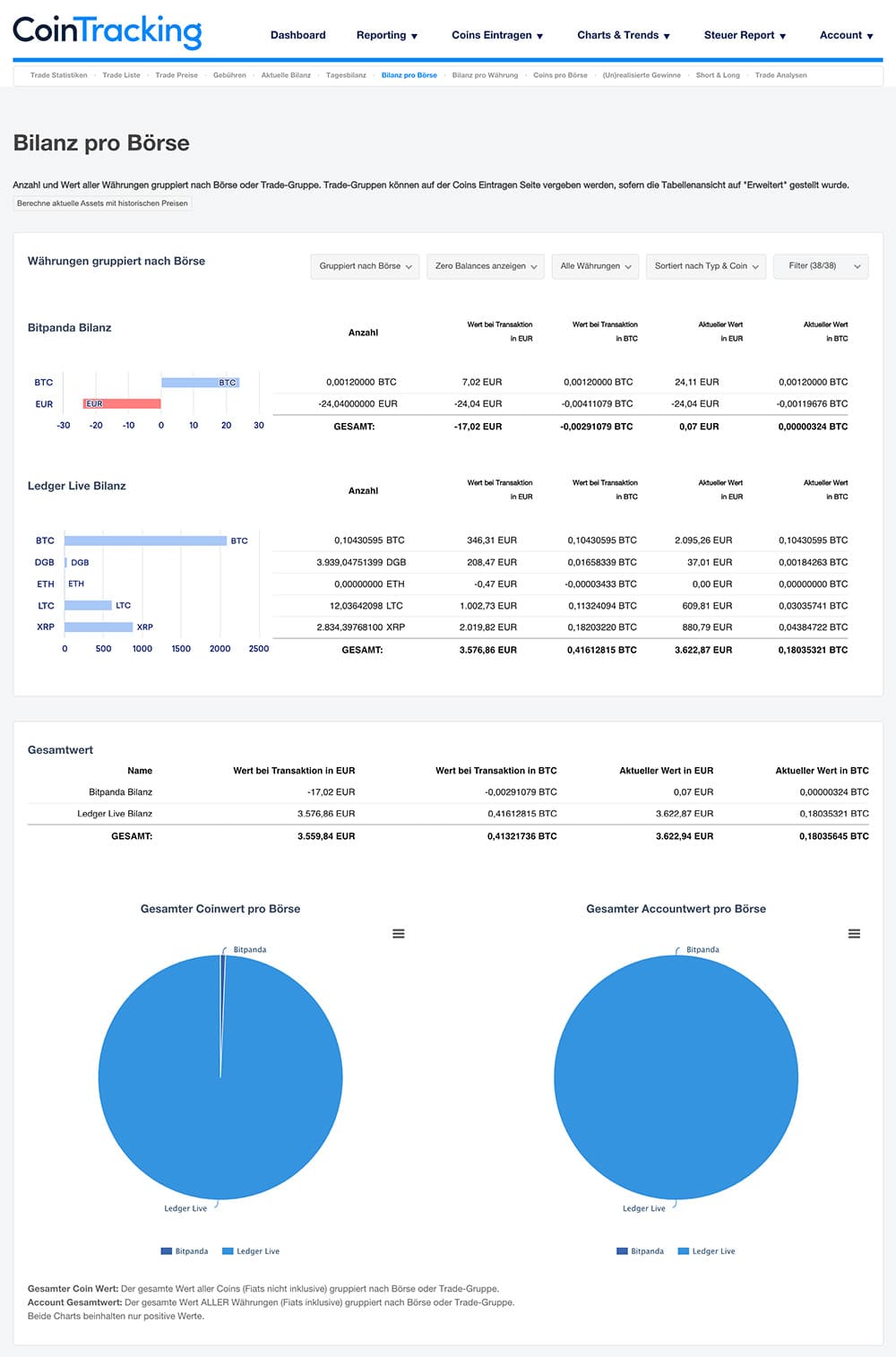
Task: Toggle Ledger Live legend in Coinwert chart
Action: [251, 1251]
